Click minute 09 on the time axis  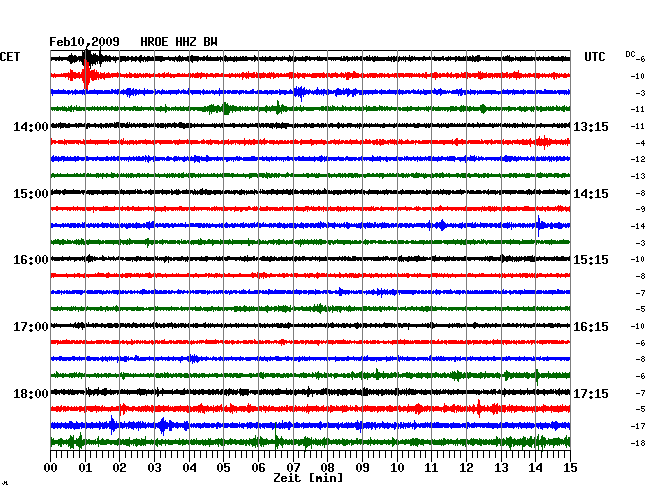(362, 468)
